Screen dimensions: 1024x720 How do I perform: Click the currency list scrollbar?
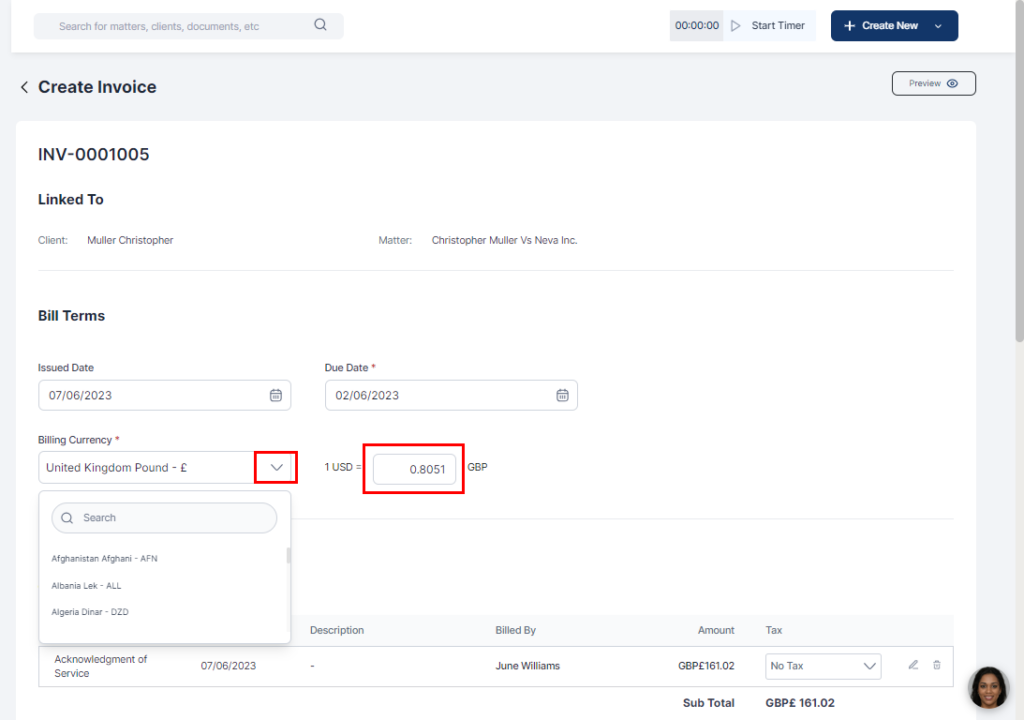click(289, 556)
